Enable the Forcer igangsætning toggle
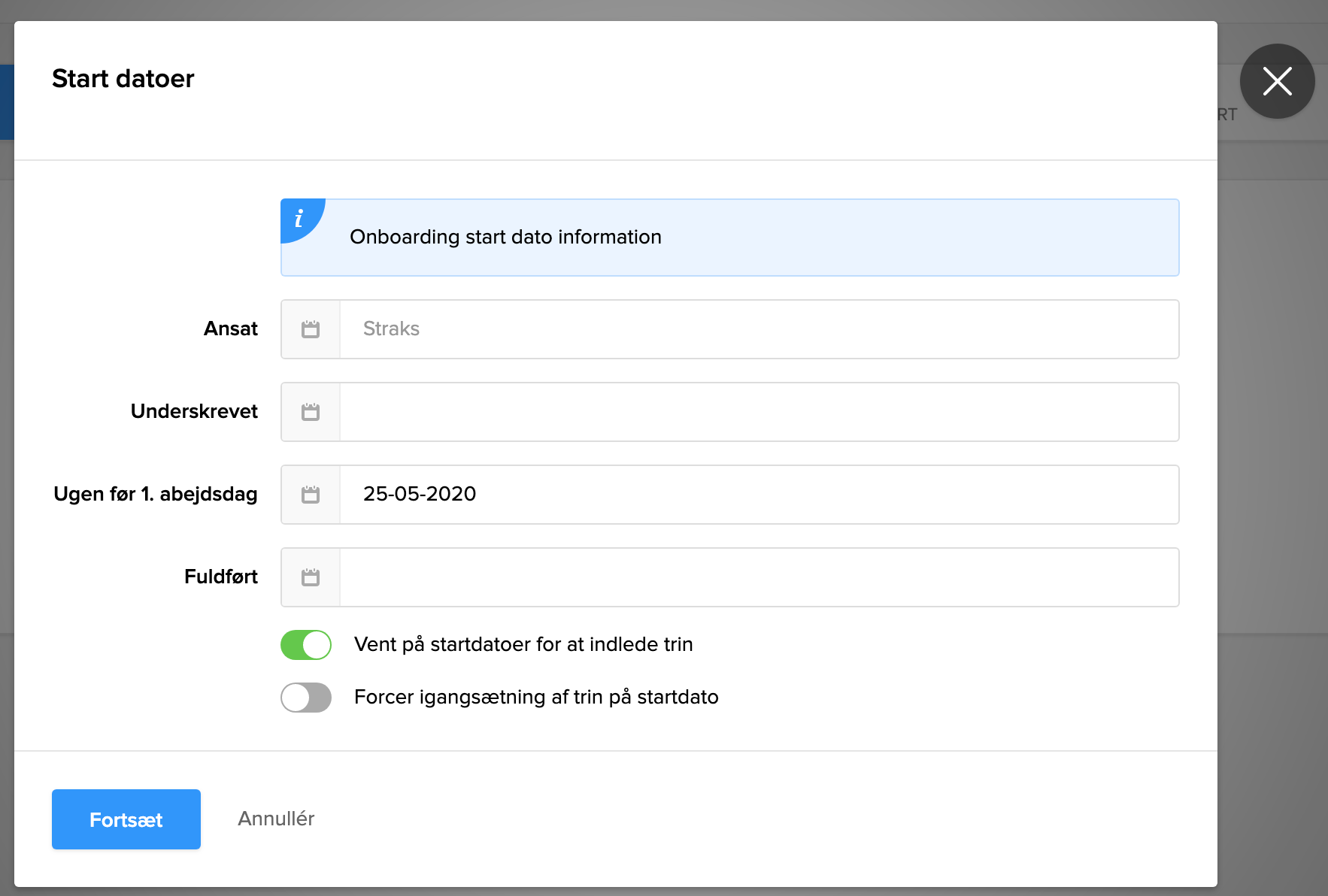1328x896 pixels. (x=306, y=698)
